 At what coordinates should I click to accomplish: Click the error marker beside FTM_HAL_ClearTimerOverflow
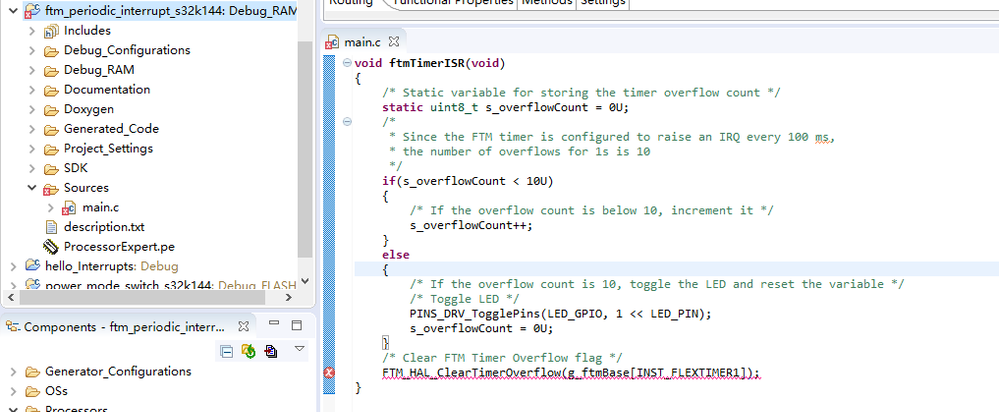pos(329,373)
